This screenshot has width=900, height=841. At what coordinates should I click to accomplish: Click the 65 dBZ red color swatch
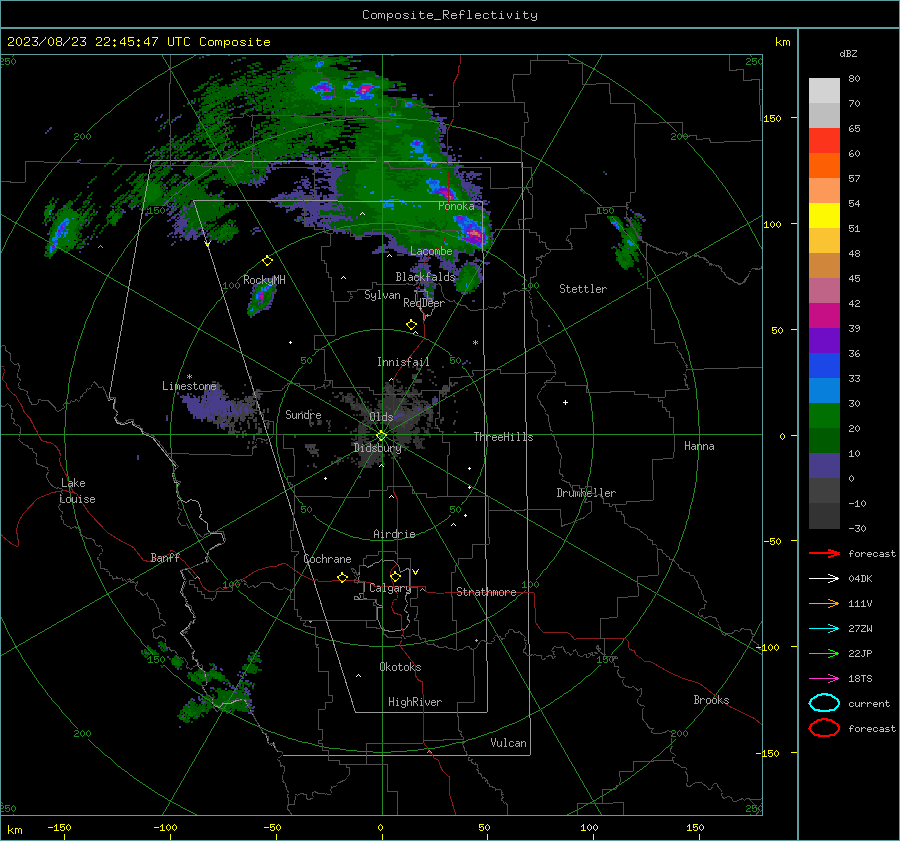point(824,140)
